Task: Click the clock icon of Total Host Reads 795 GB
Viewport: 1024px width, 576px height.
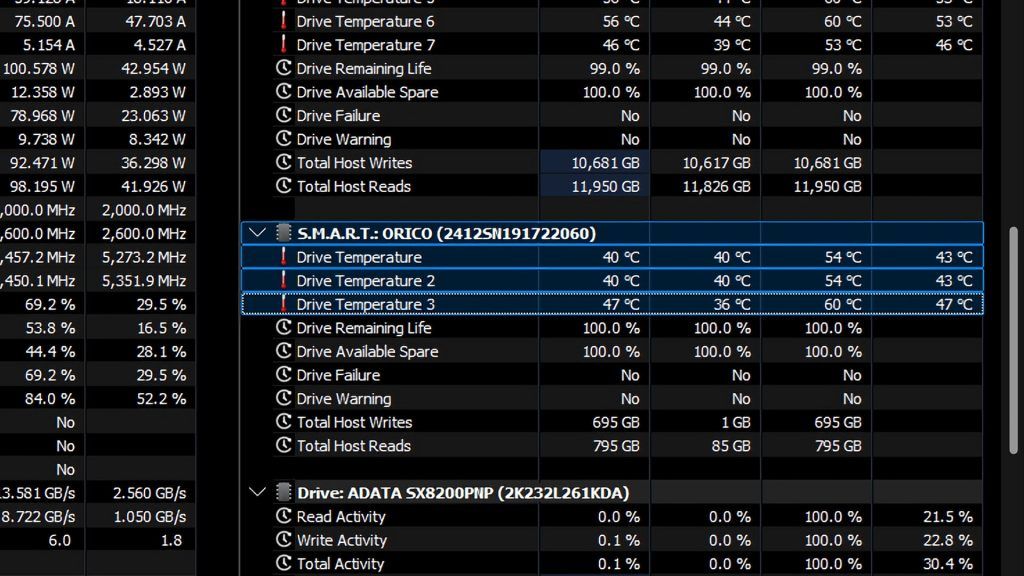Action: 283,445
